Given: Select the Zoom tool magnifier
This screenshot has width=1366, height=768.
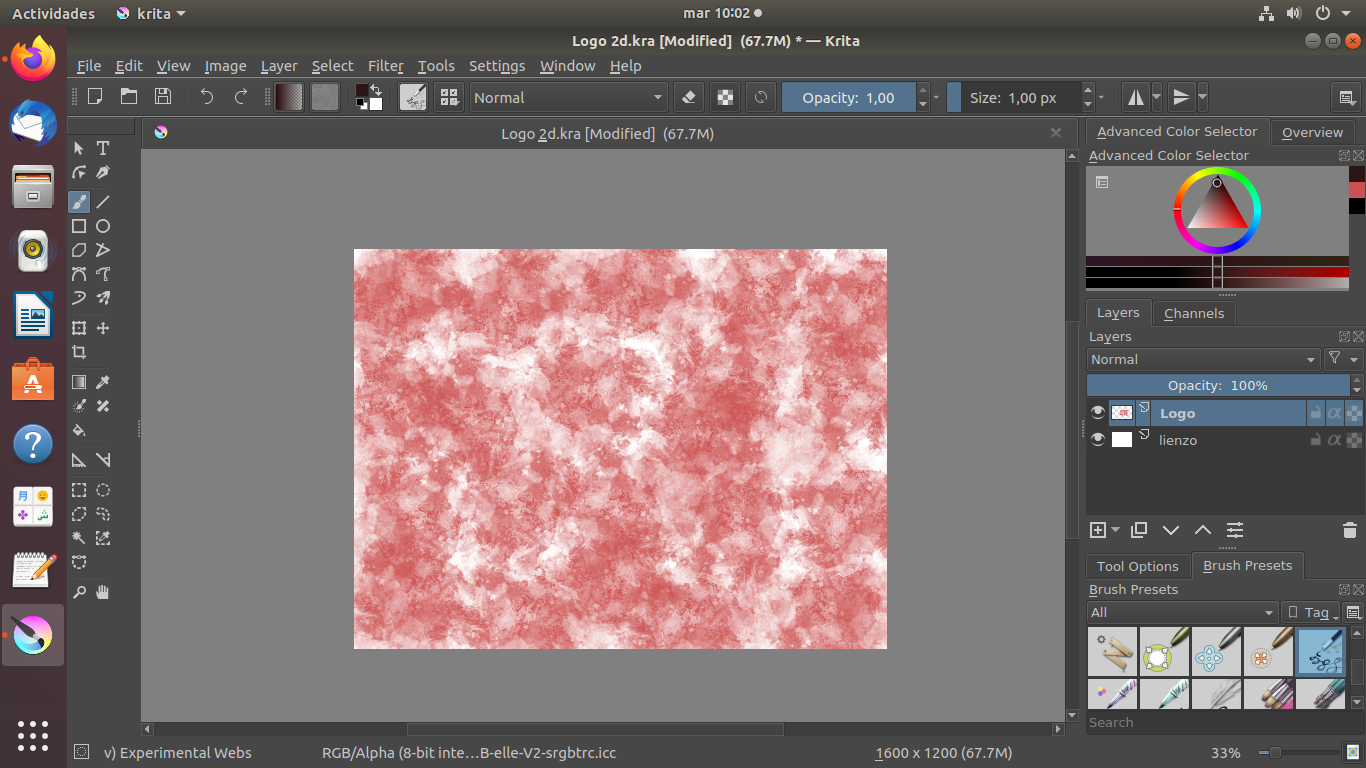Looking at the screenshot, I should pos(79,592).
